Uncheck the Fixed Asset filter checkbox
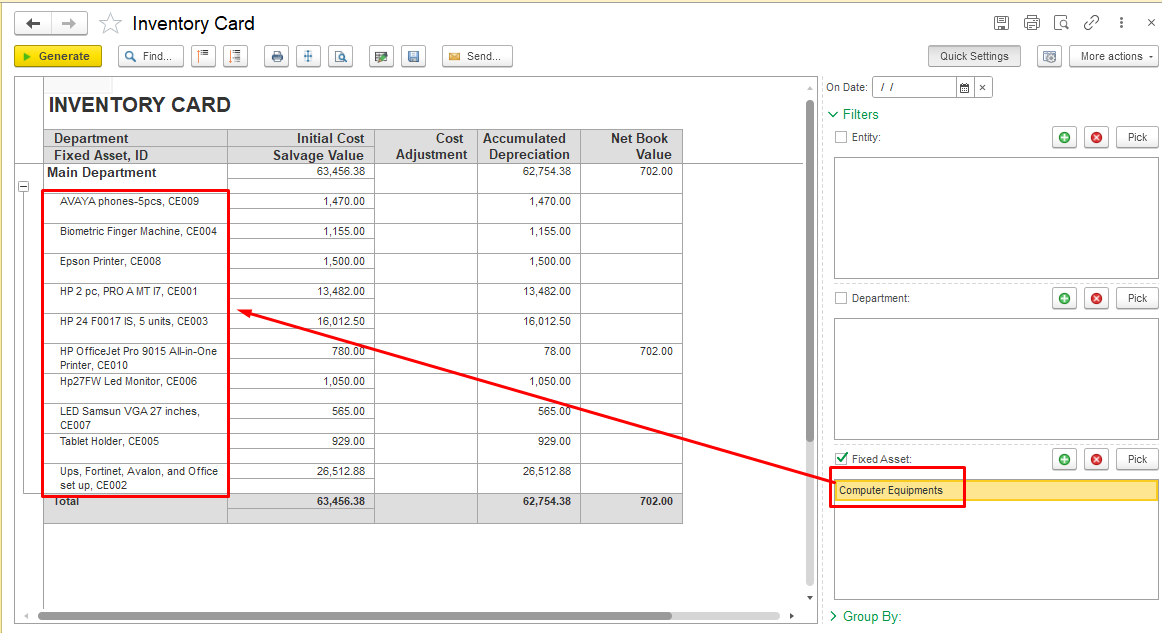Viewport: 1162px width, 633px height. [x=841, y=459]
